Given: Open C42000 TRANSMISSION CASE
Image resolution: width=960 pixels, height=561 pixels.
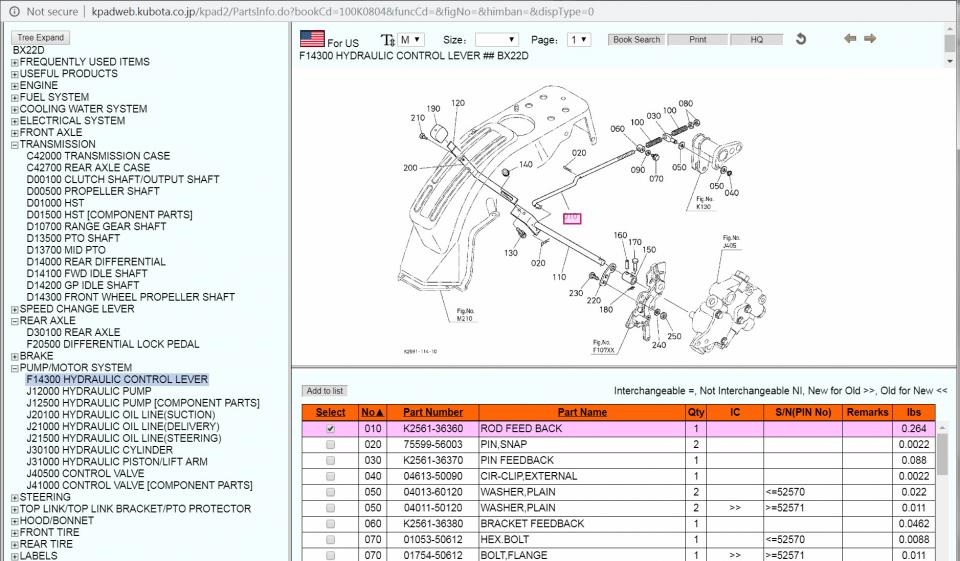Looking at the screenshot, I should click(98, 156).
